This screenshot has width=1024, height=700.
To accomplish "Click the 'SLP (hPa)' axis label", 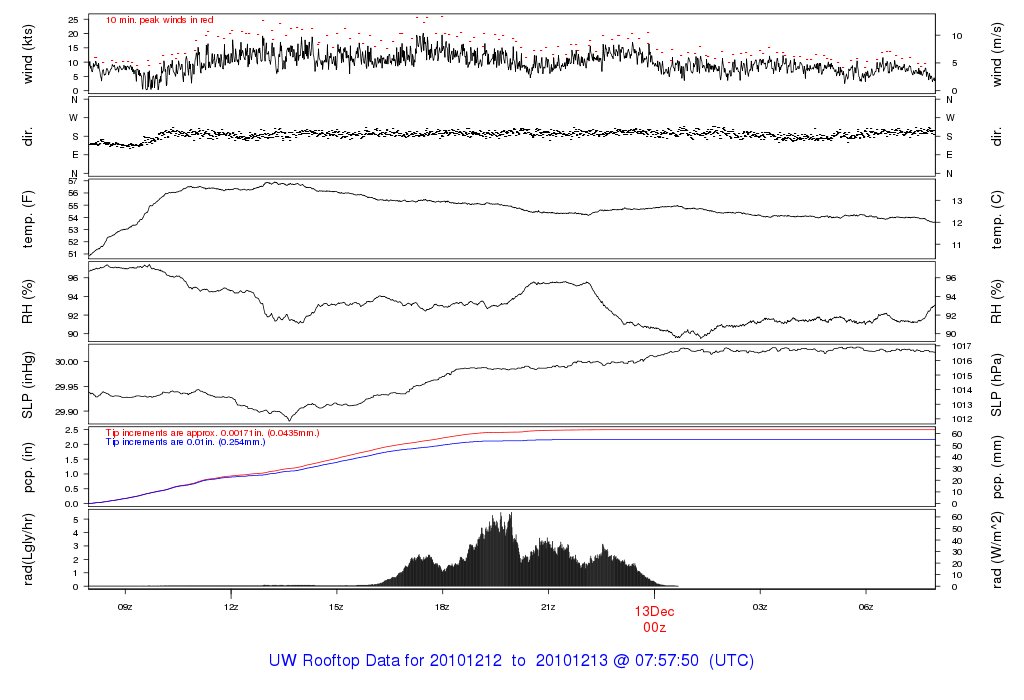I will pyautogui.click(x=997, y=385).
